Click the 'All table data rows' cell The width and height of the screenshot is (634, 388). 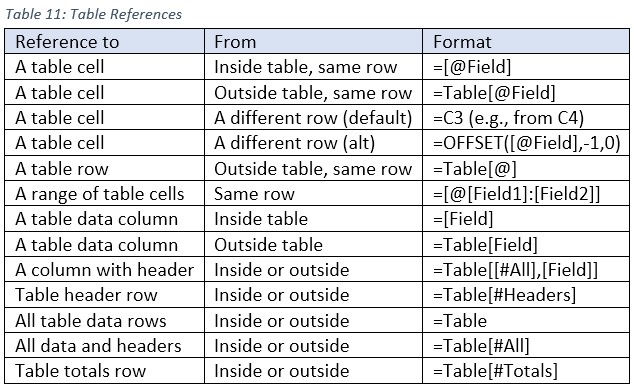pyautogui.click(x=105, y=321)
